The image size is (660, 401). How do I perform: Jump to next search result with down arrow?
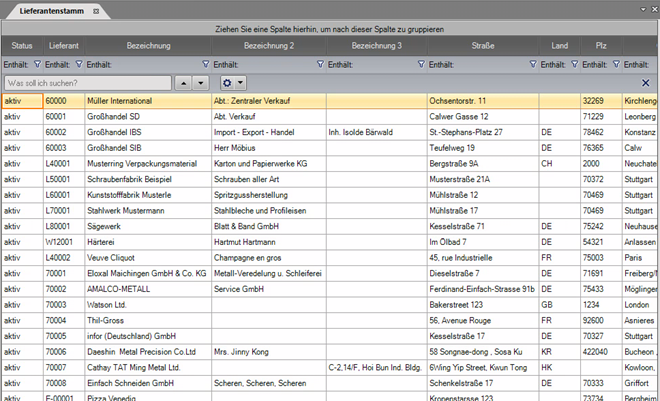click(200, 82)
